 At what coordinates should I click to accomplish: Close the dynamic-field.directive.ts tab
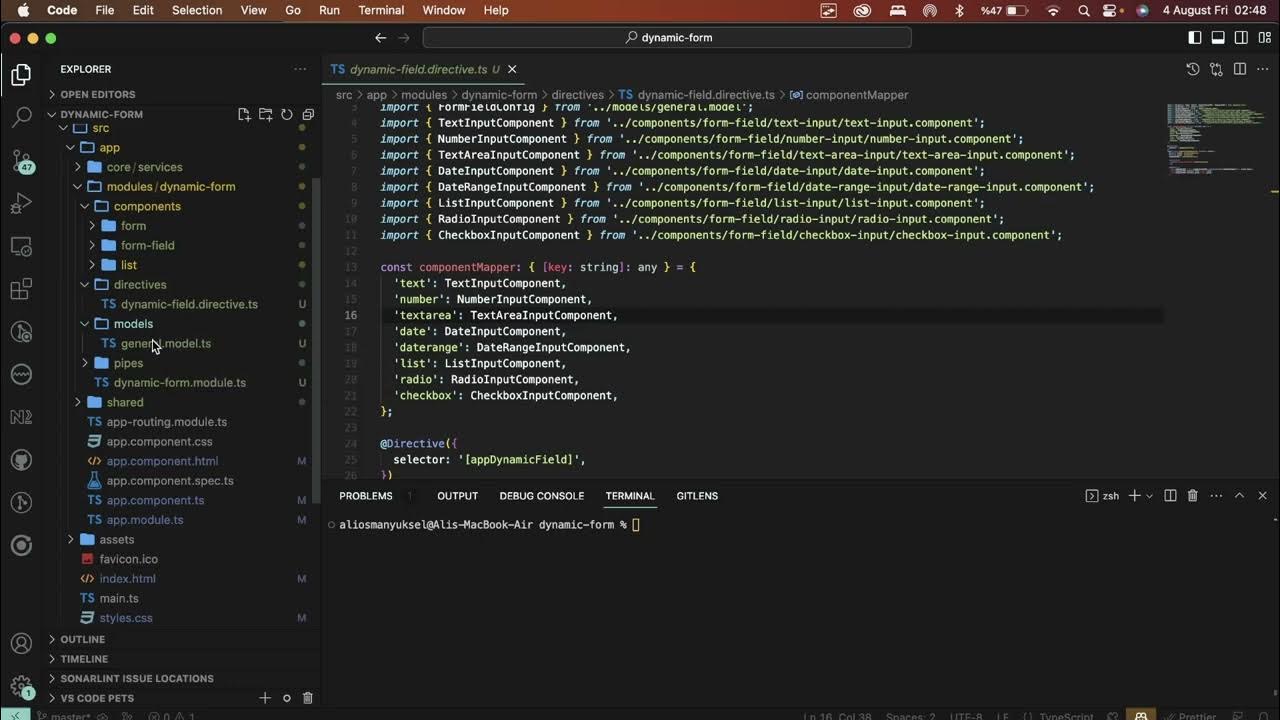coord(512,69)
